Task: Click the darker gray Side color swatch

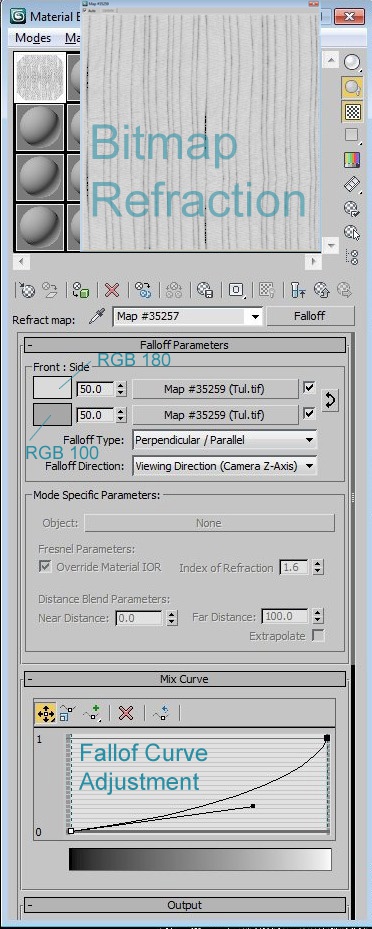Action: 52,415
